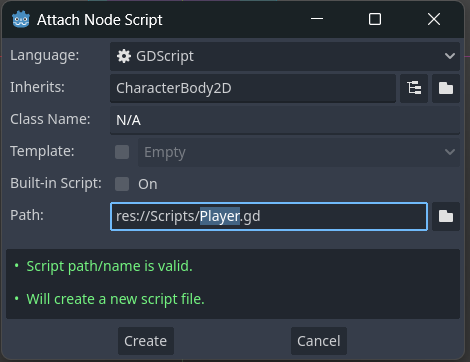
Task: Click the Create button
Action: click(x=146, y=341)
